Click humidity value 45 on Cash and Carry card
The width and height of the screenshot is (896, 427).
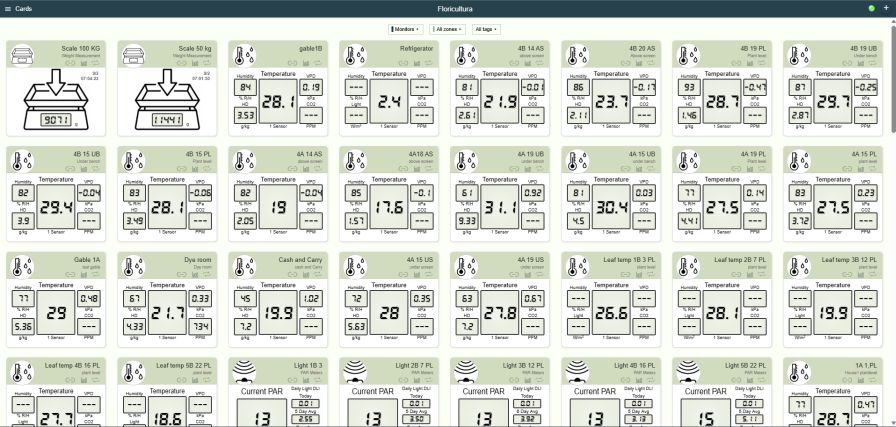(x=245, y=298)
